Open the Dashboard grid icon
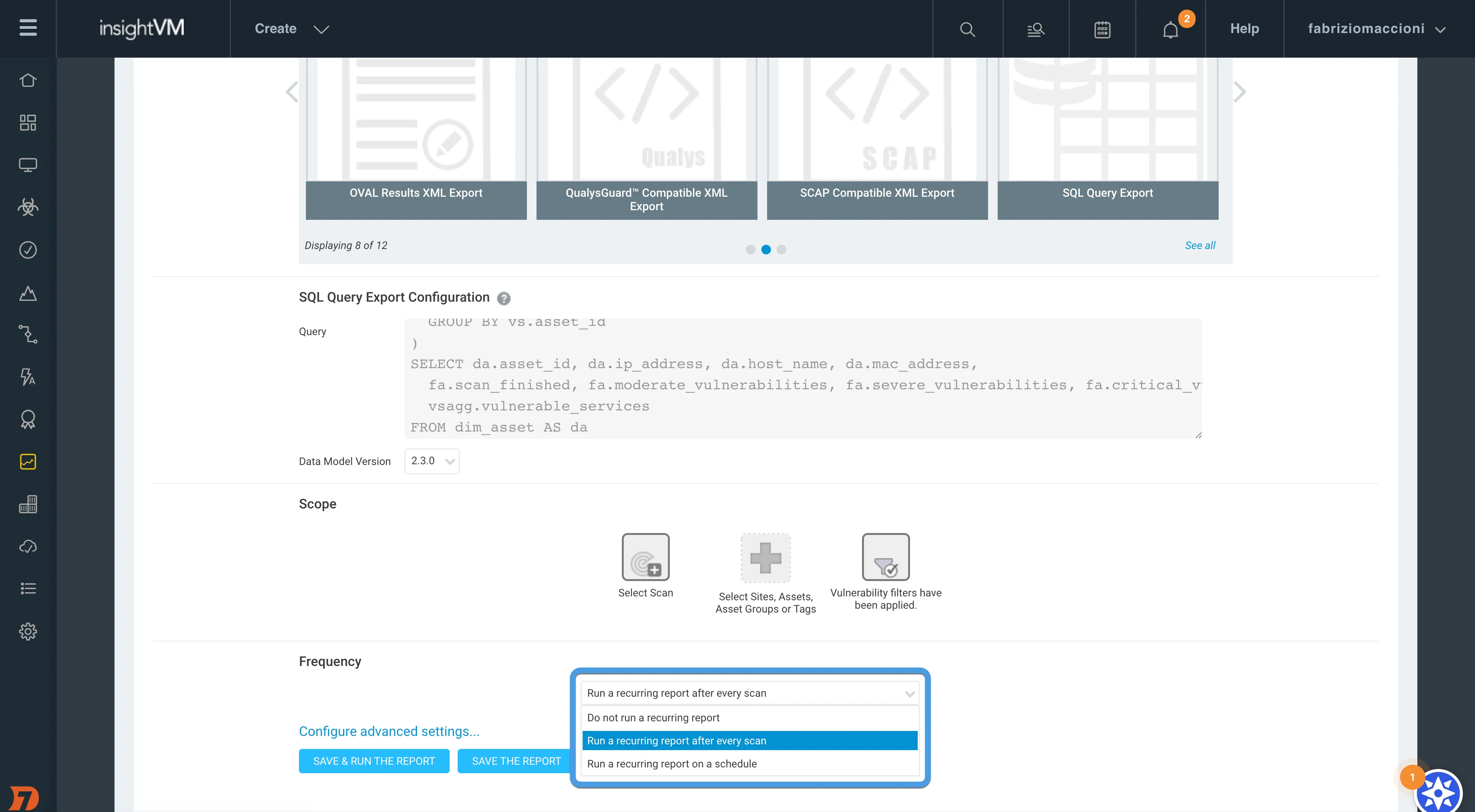Screen dimensions: 1475x812 pyautogui.click(x=28, y=123)
